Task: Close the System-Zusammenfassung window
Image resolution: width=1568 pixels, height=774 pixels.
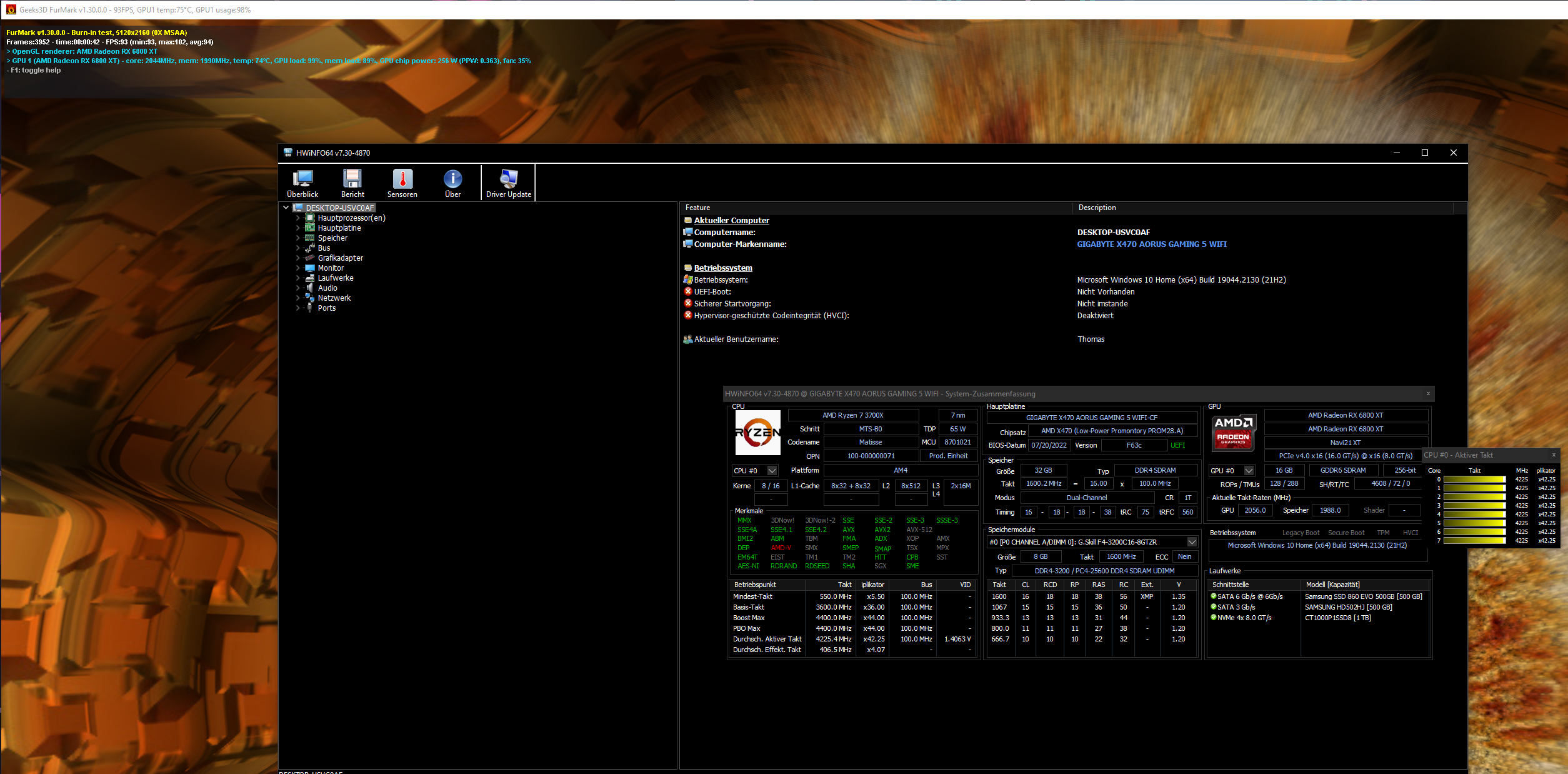Action: point(1428,394)
